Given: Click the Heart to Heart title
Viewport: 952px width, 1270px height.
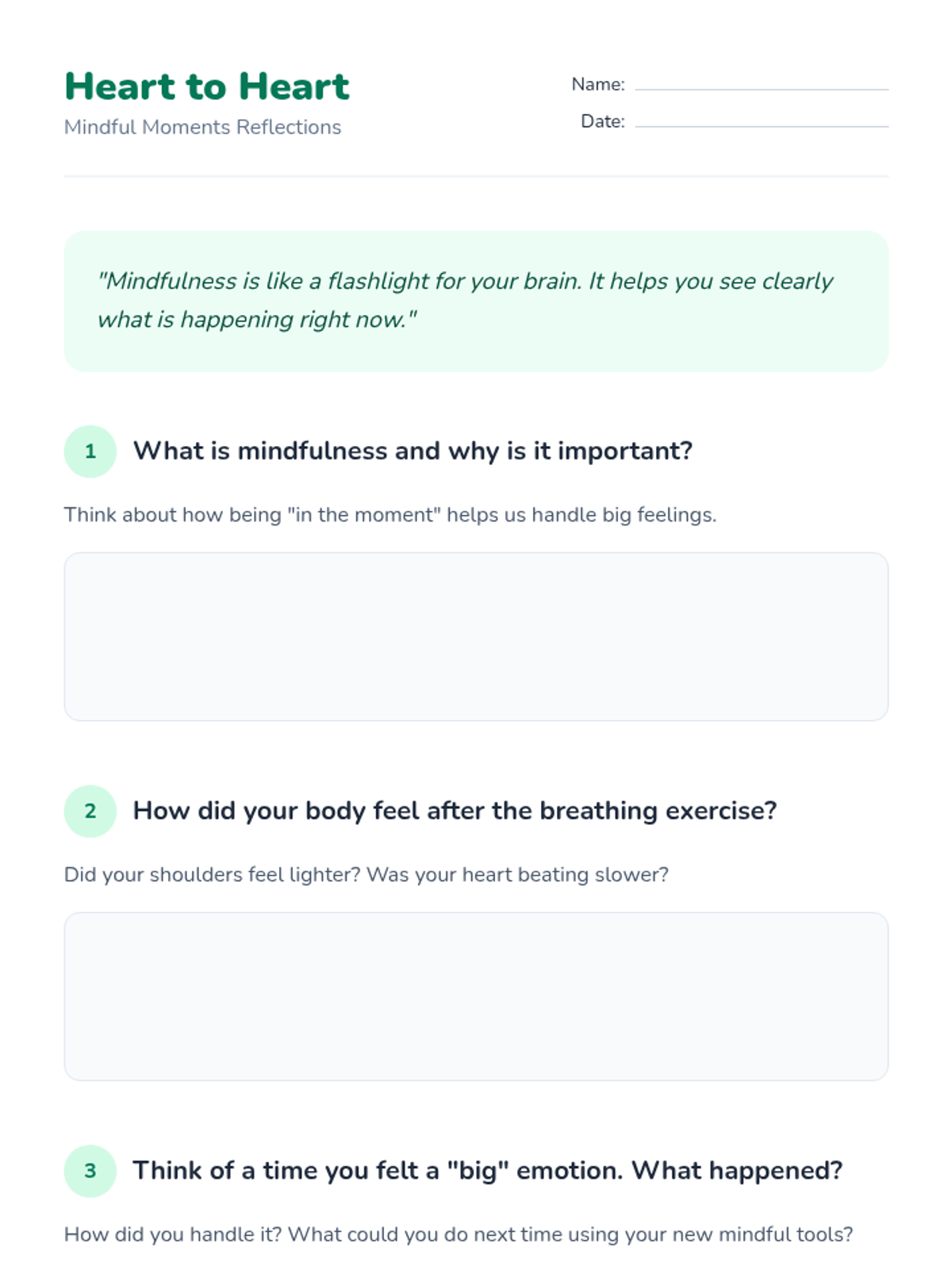Looking at the screenshot, I should click(x=206, y=86).
